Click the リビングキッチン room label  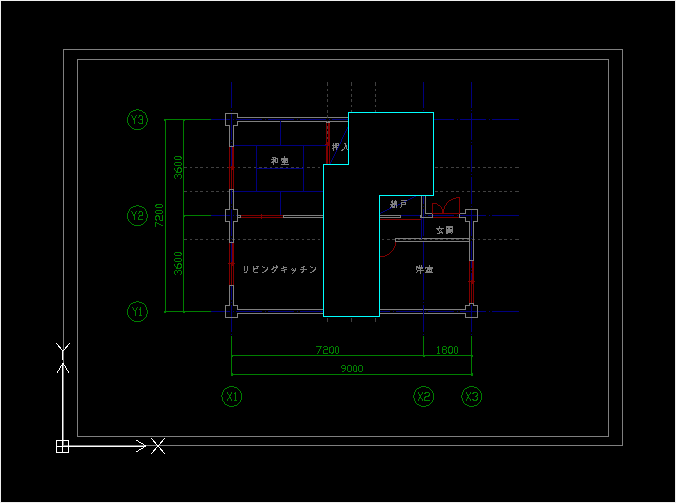click(280, 269)
